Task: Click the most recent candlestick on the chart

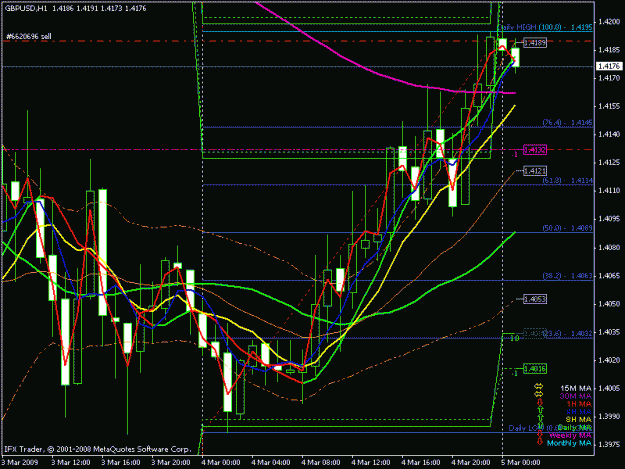Action: click(x=515, y=57)
